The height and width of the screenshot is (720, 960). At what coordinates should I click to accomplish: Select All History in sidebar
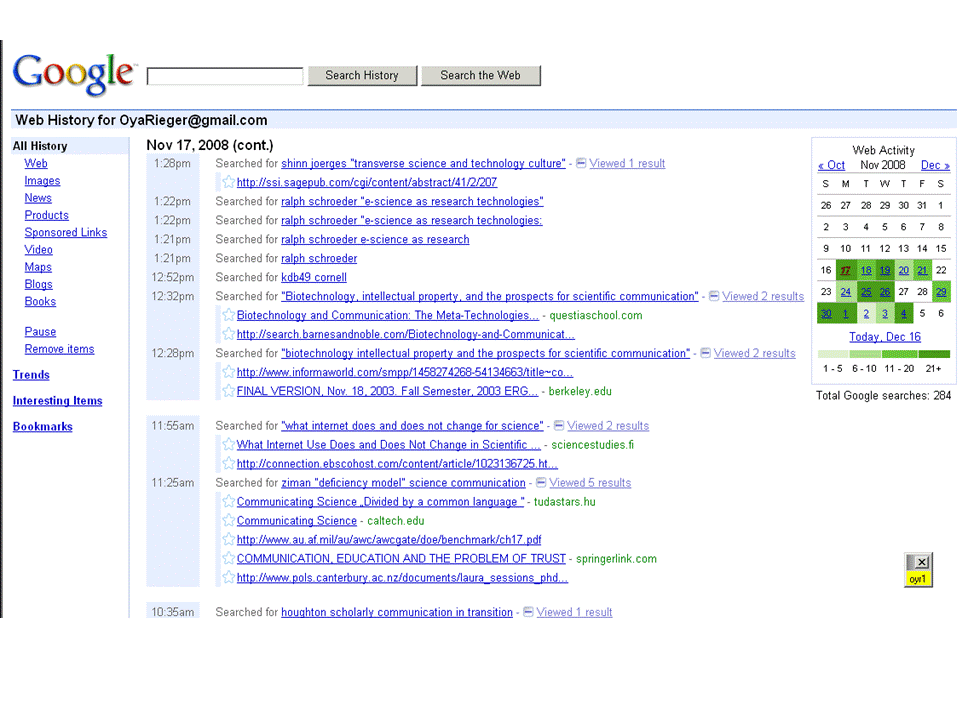coord(40,146)
